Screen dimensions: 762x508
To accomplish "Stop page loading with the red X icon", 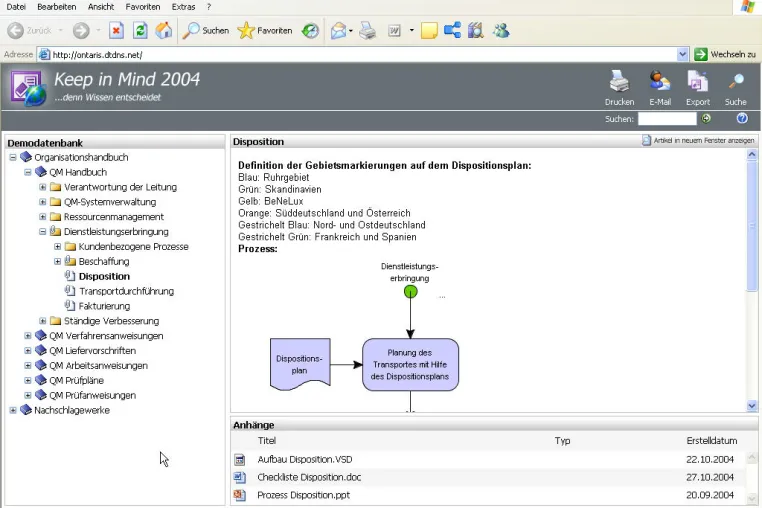I will pyautogui.click(x=116, y=31).
